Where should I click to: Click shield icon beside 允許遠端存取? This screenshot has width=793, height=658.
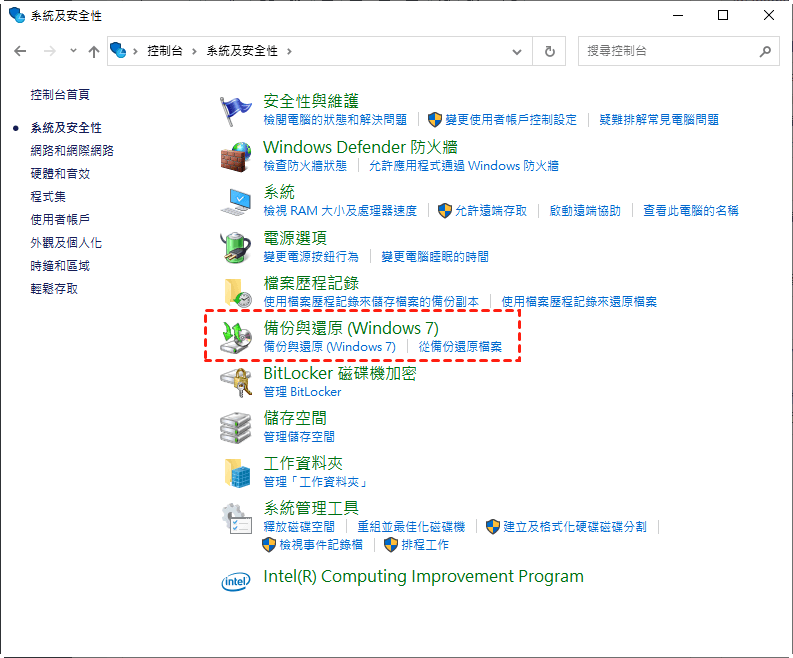click(x=445, y=211)
